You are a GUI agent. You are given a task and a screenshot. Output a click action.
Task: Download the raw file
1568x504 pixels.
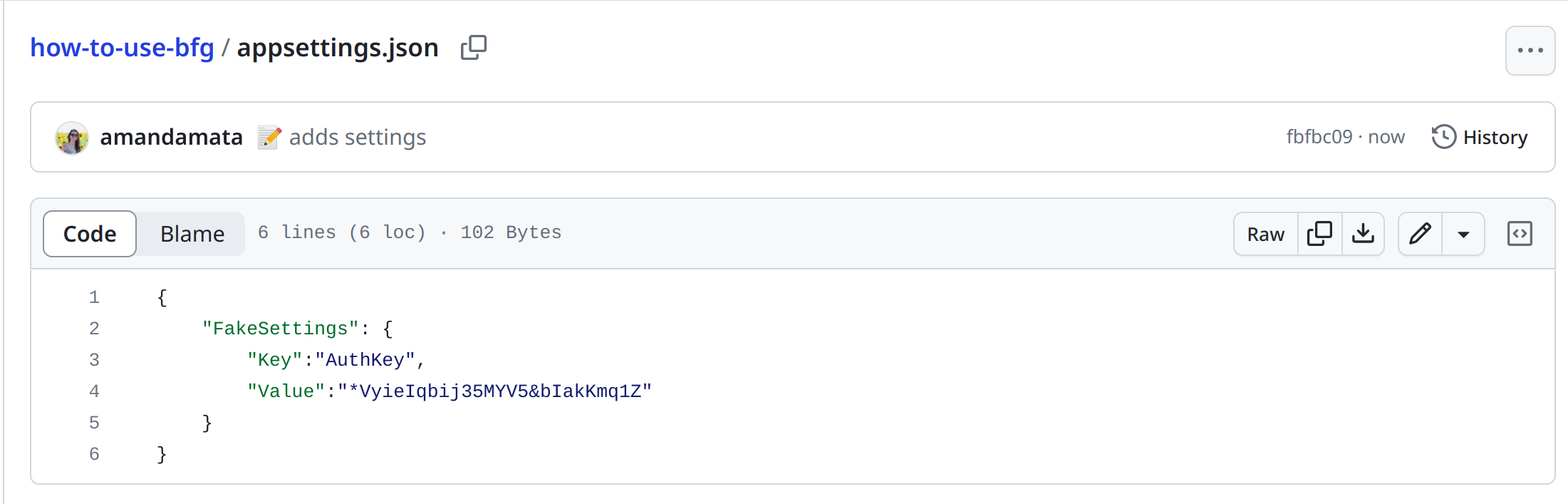click(x=1363, y=234)
